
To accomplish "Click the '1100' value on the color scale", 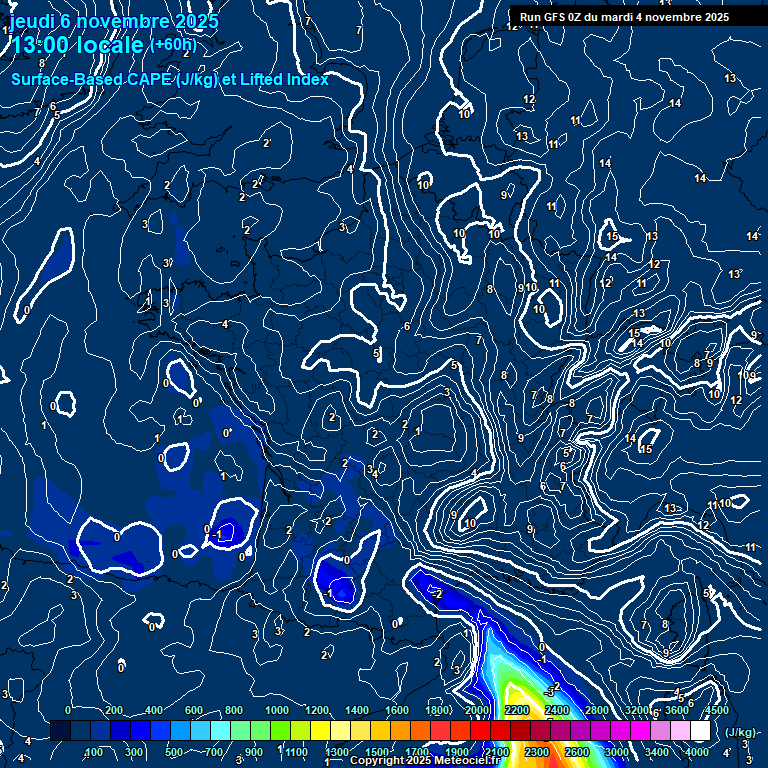I will [x=296, y=752].
